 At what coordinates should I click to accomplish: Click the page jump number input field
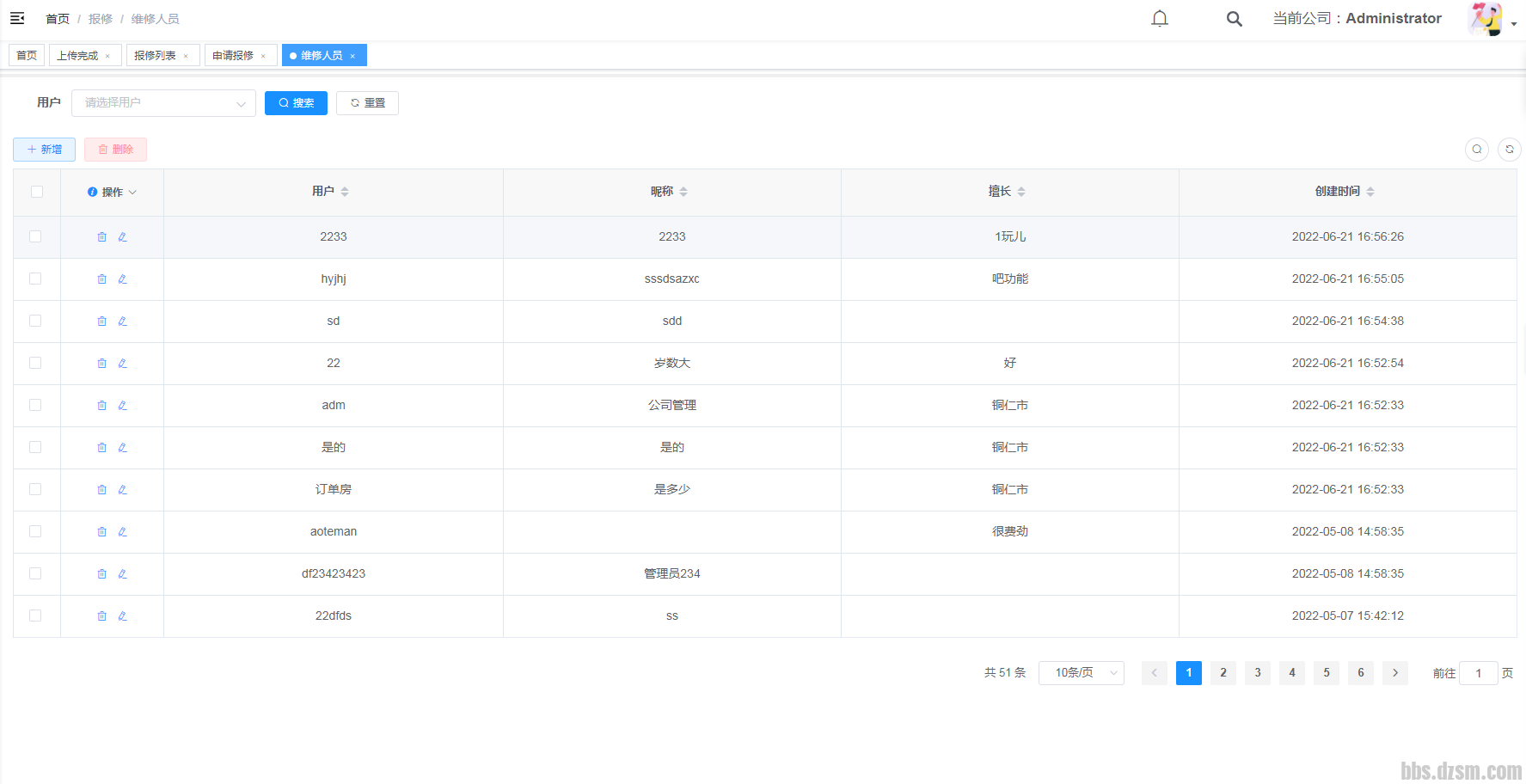coord(1478,673)
